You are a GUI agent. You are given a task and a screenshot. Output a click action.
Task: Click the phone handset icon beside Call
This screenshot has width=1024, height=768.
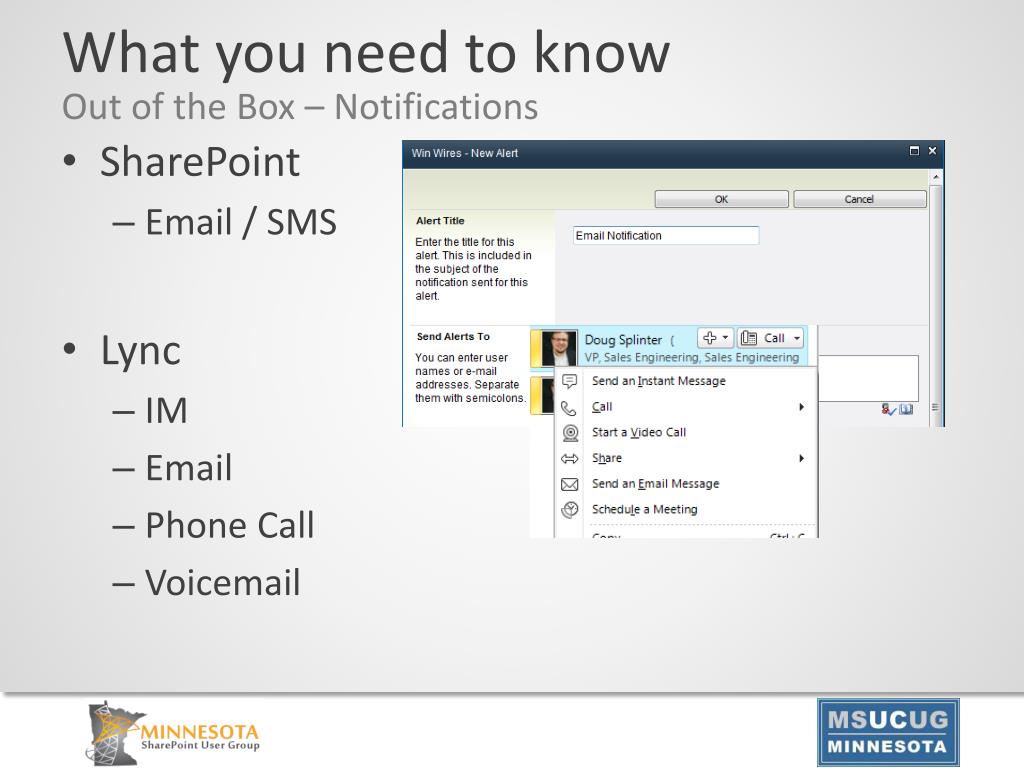click(569, 408)
